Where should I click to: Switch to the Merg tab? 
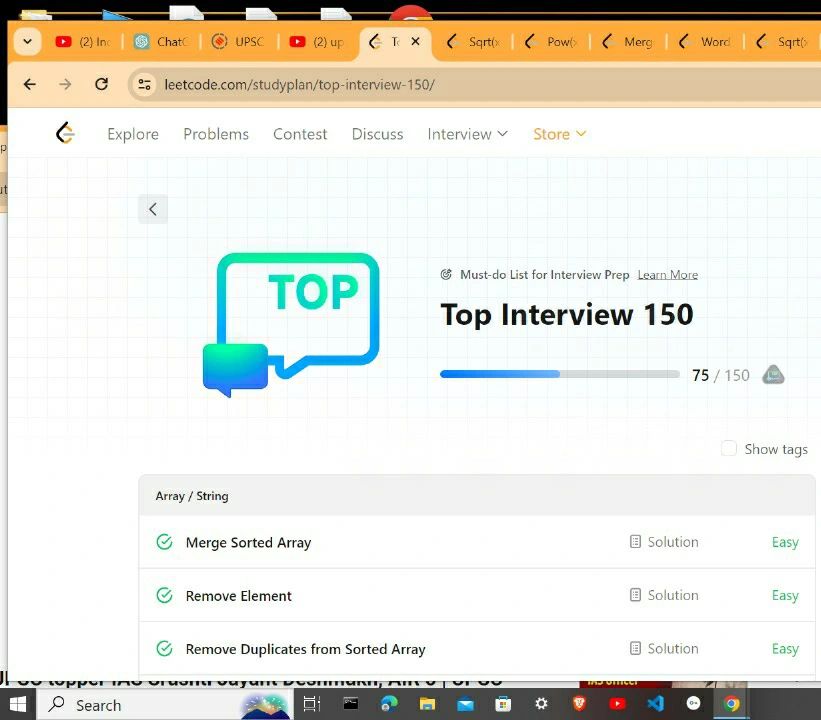pyautogui.click(x=628, y=41)
